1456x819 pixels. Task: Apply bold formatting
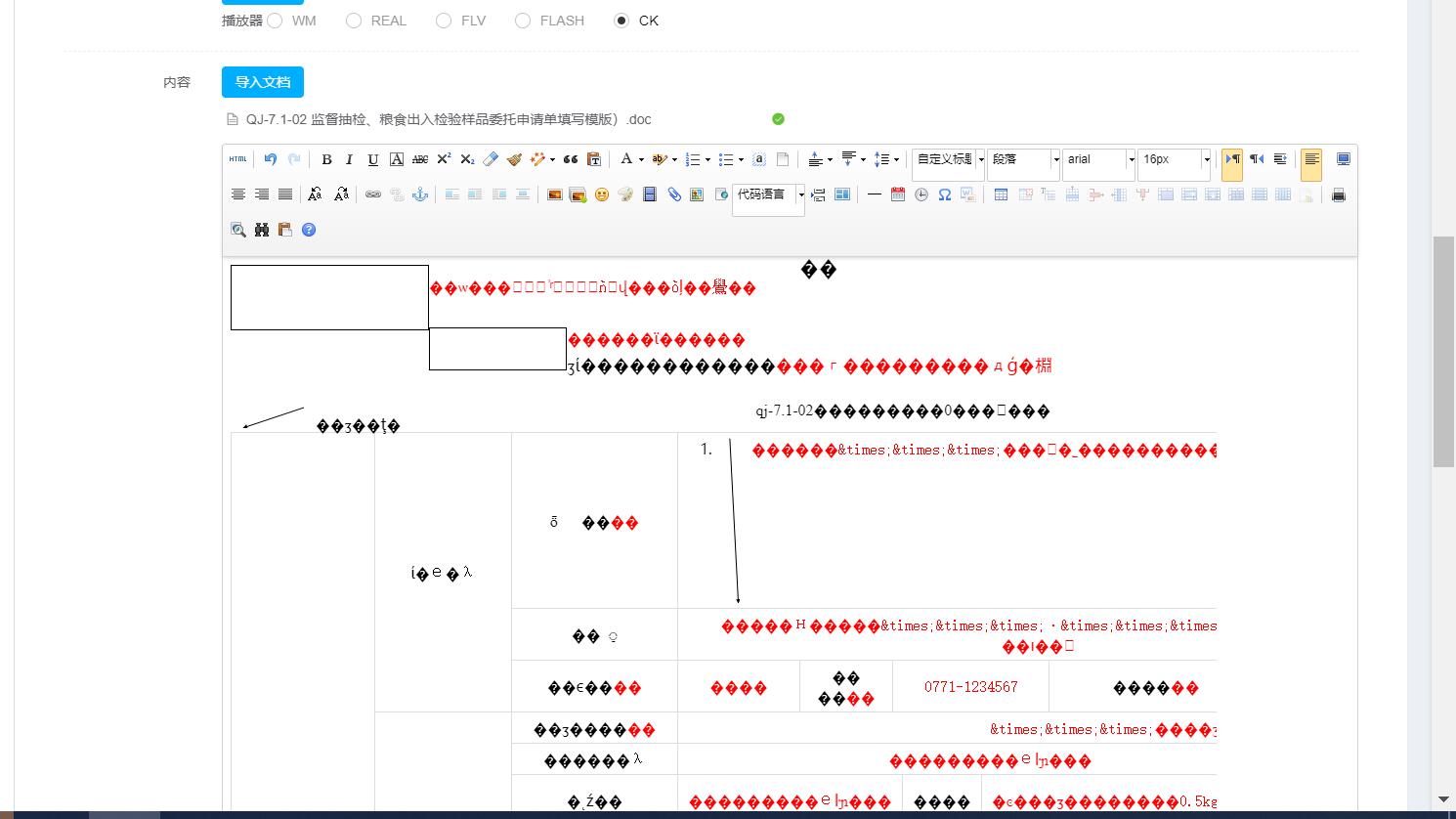click(326, 159)
